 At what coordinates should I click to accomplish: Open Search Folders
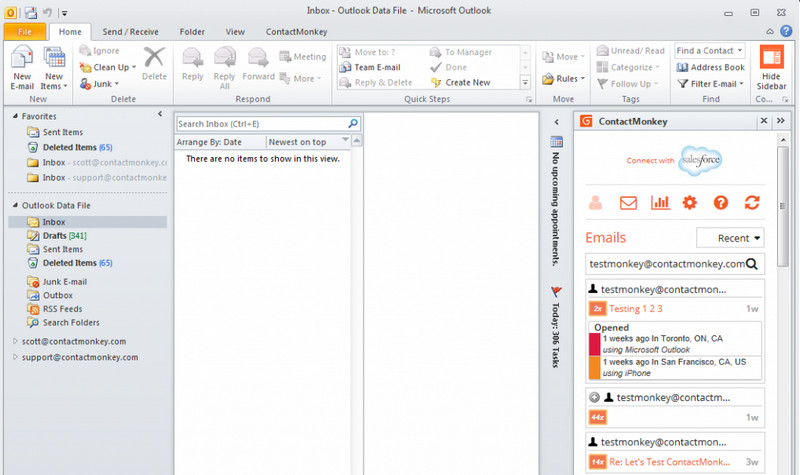[63, 322]
